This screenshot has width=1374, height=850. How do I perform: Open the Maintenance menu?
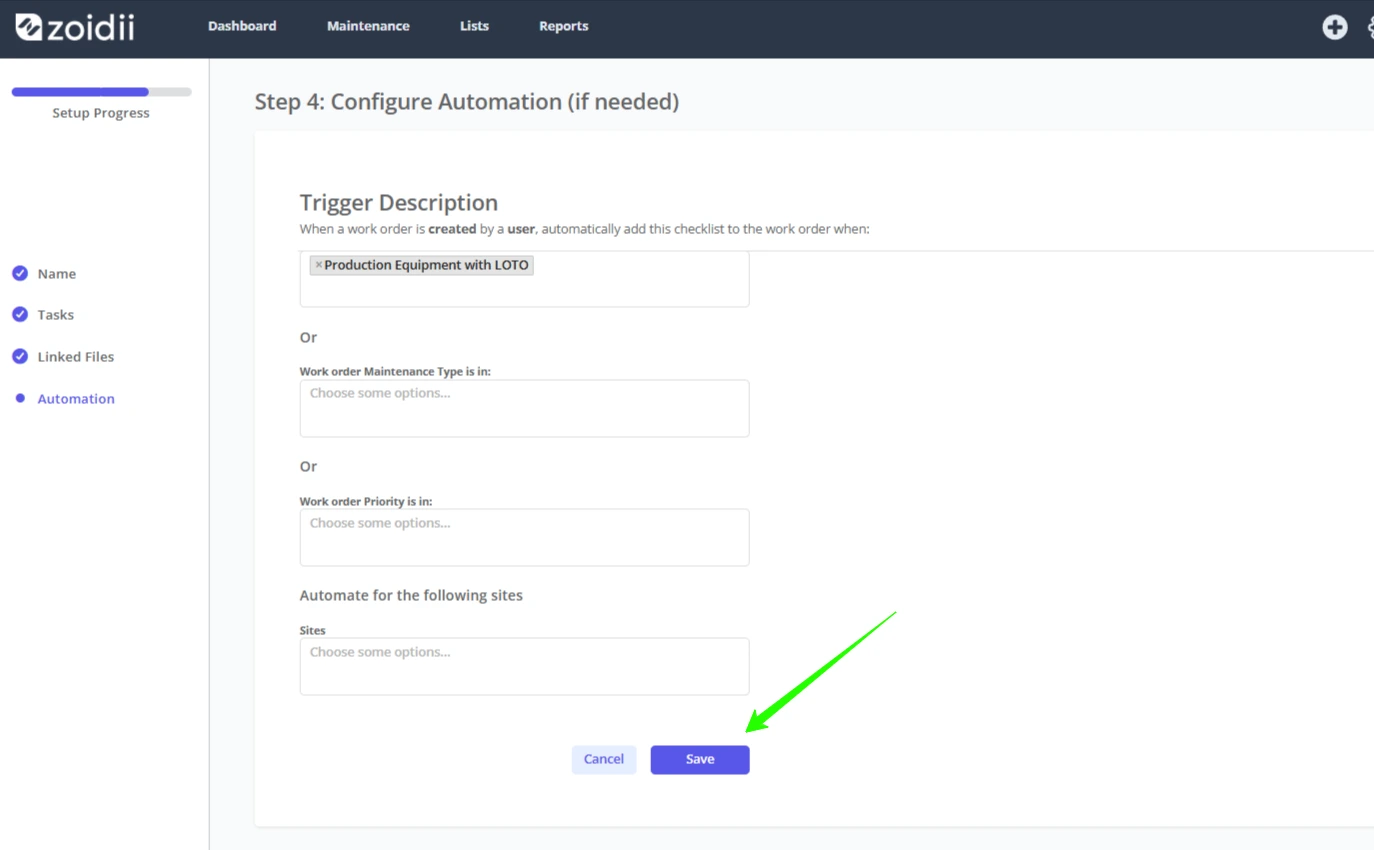[x=368, y=26]
